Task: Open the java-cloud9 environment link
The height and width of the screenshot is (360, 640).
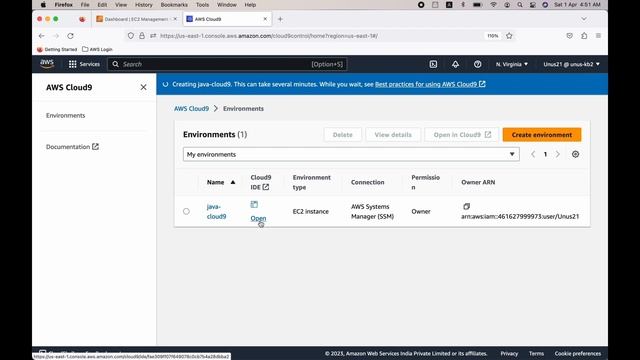Action: click(216, 211)
